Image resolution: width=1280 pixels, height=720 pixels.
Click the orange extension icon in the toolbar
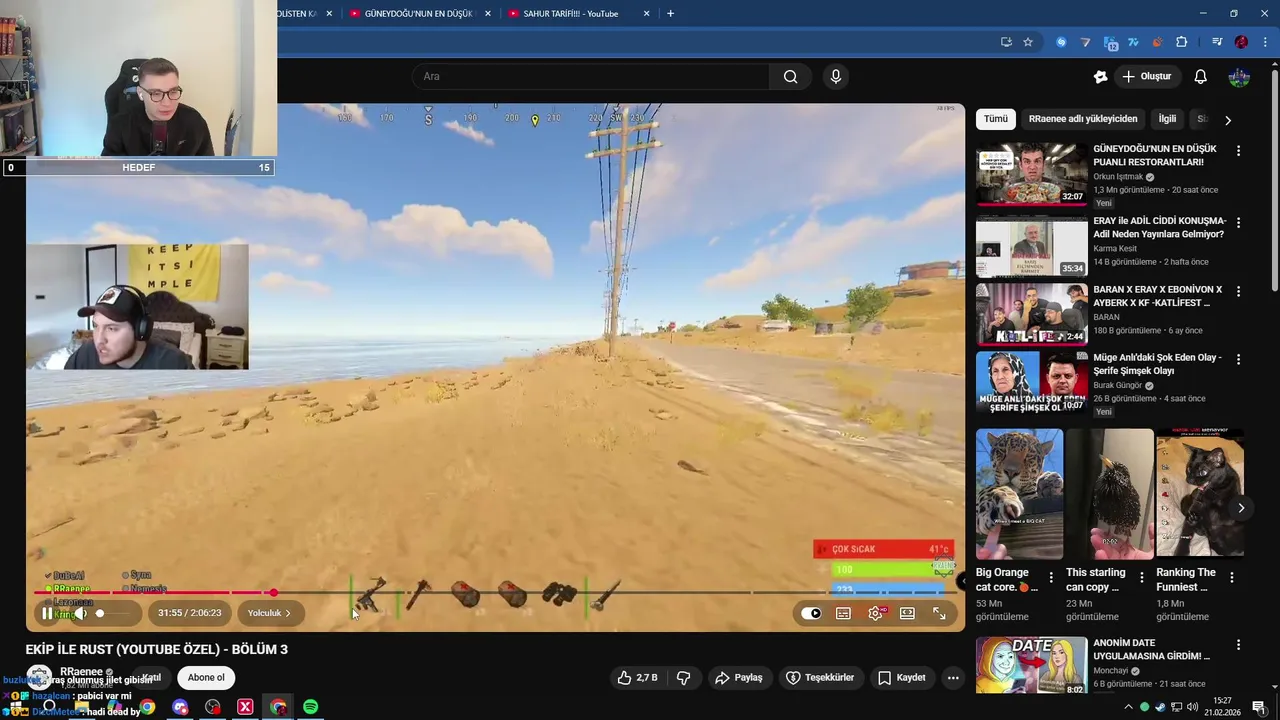[1157, 42]
